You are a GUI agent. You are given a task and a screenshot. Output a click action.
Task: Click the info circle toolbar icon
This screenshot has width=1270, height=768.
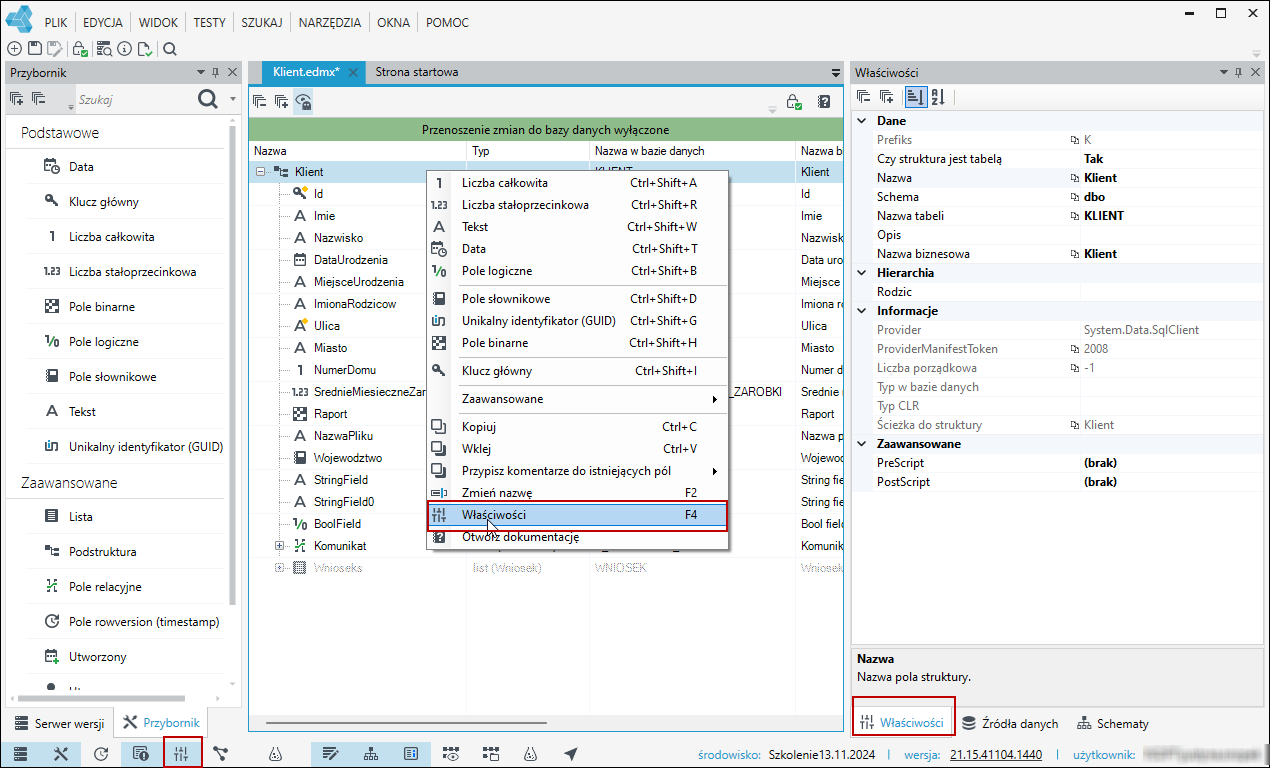click(x=124, y=48)
